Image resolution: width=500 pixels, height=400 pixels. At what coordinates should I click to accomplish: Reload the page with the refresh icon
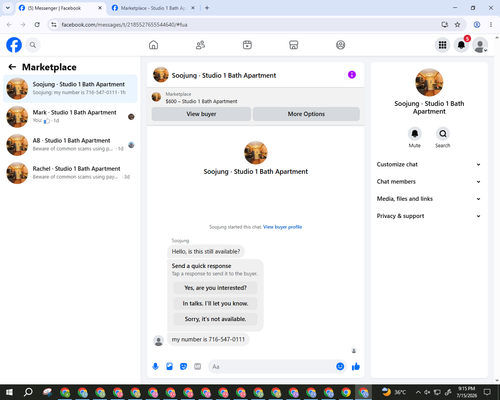point(37,25)
